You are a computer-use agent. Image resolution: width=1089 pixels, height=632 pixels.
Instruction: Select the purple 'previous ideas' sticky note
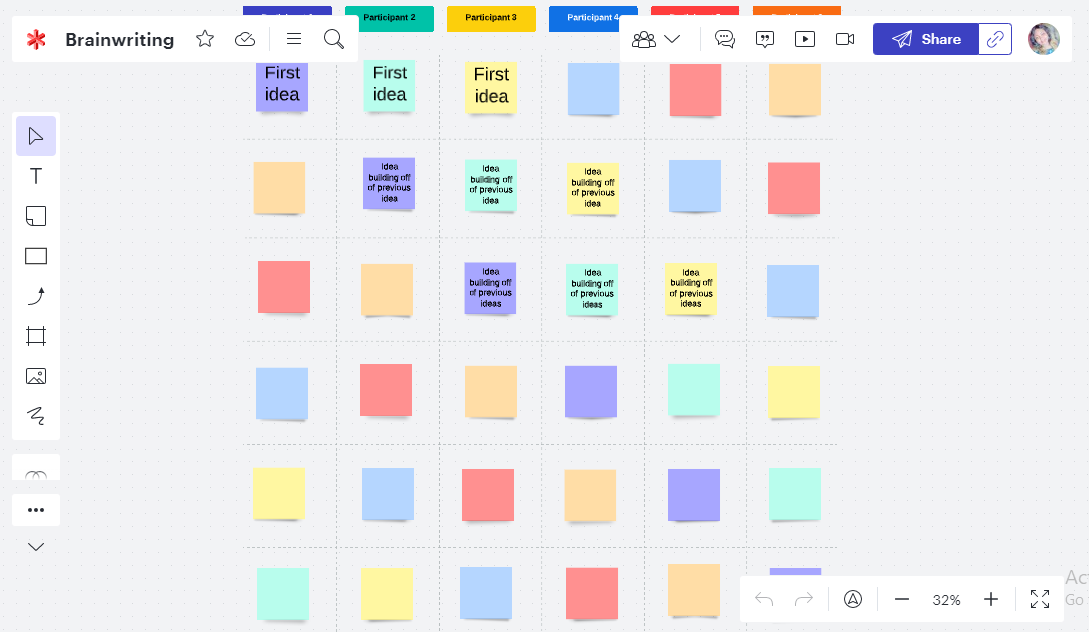pos(490,288)
